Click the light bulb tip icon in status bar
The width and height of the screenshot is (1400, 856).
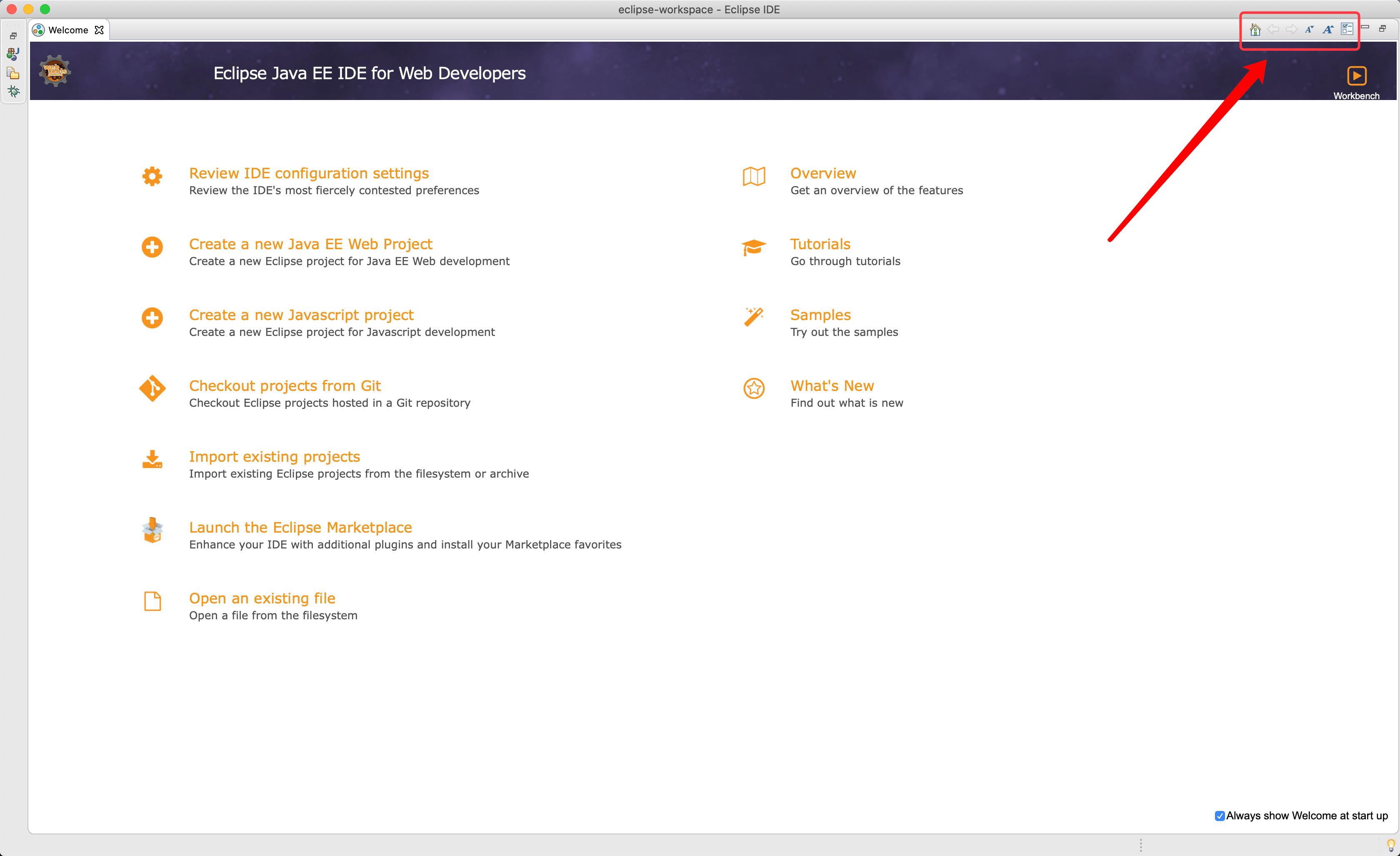[x=1391, y=845]
